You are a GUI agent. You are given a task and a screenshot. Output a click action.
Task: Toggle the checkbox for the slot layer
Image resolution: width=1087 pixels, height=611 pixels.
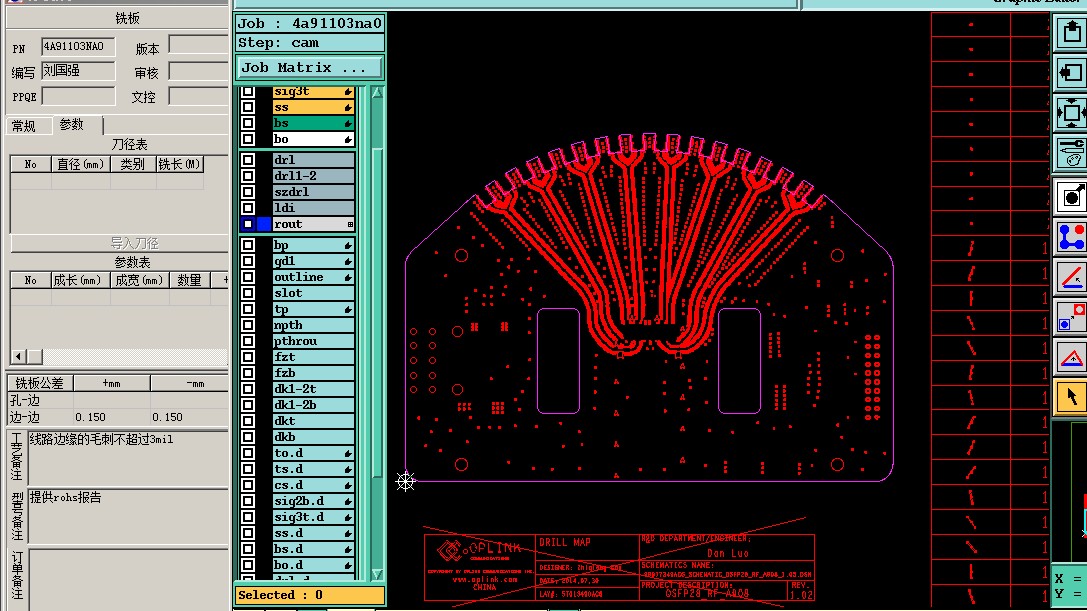(248, 293)
